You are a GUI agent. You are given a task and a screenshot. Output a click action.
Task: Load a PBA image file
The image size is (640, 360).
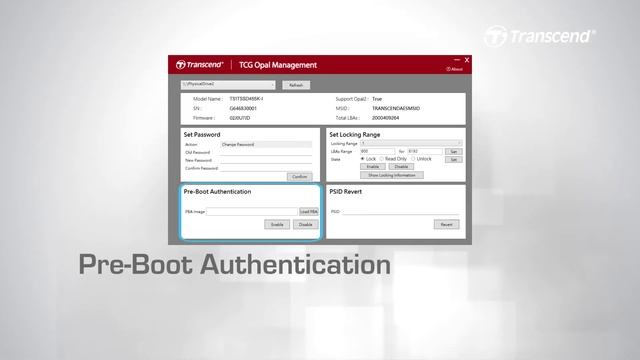(309, 211)
